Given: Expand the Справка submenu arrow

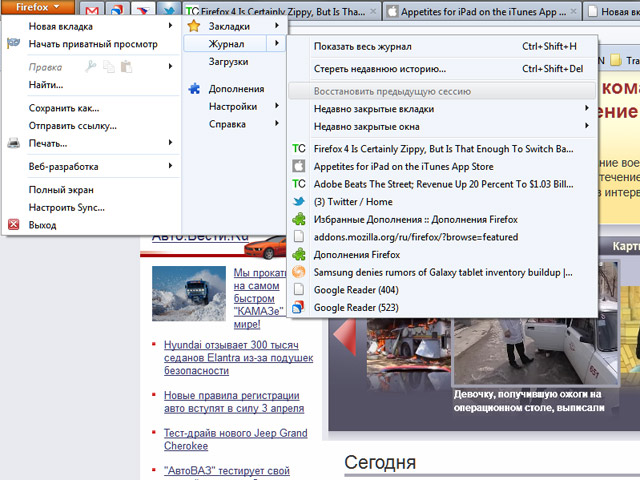Looking at the screenshot, I should pos(277,124).
